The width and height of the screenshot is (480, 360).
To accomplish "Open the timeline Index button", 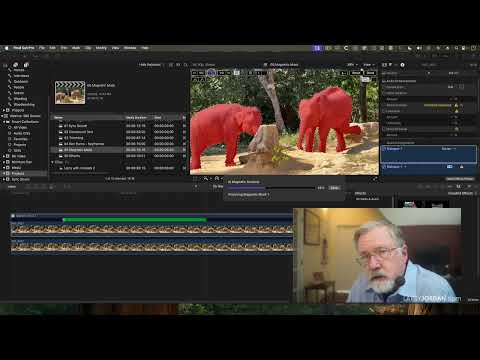I will tap(12, 187).
